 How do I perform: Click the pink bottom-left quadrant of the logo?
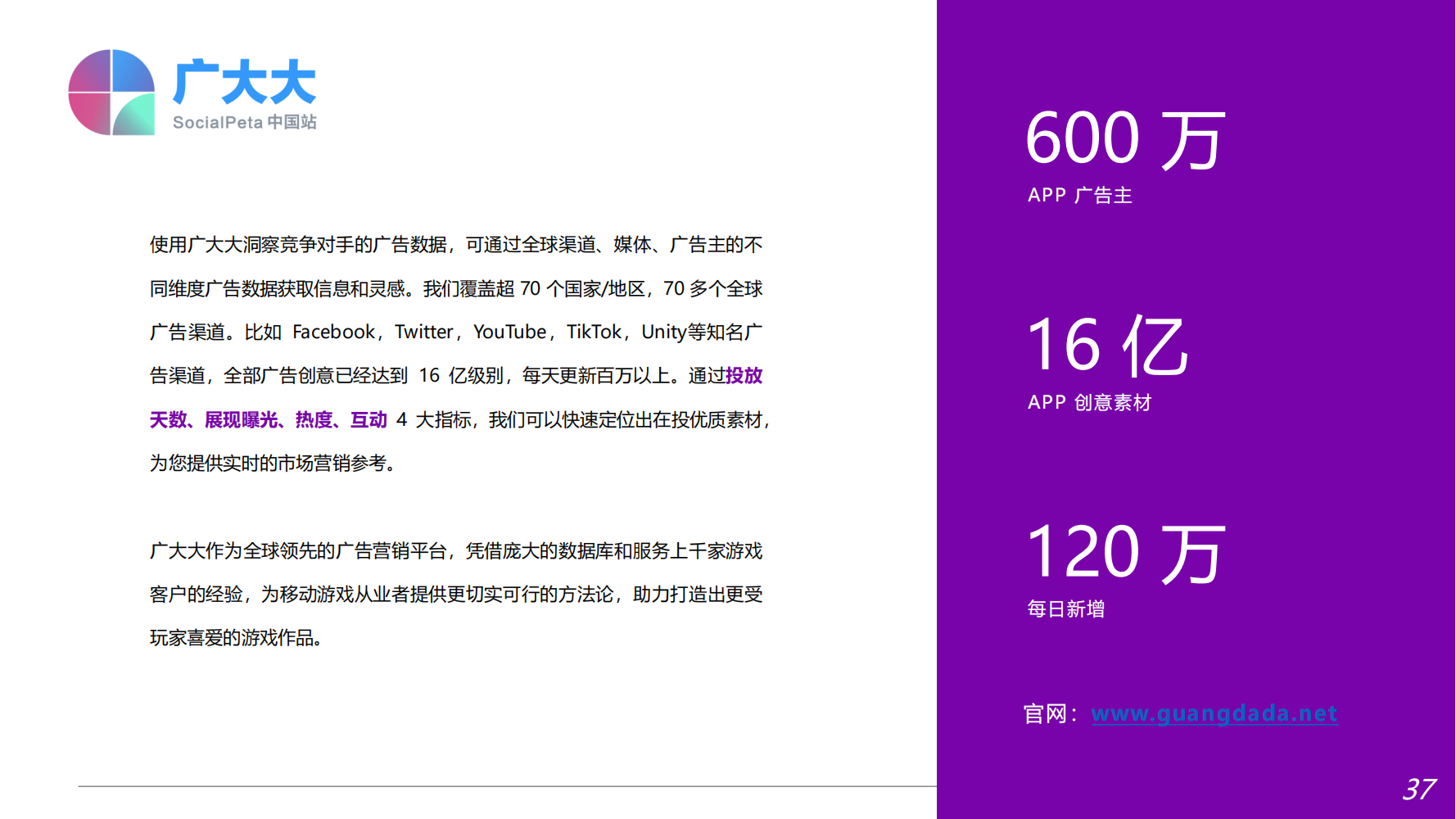[x=91, y=113]
